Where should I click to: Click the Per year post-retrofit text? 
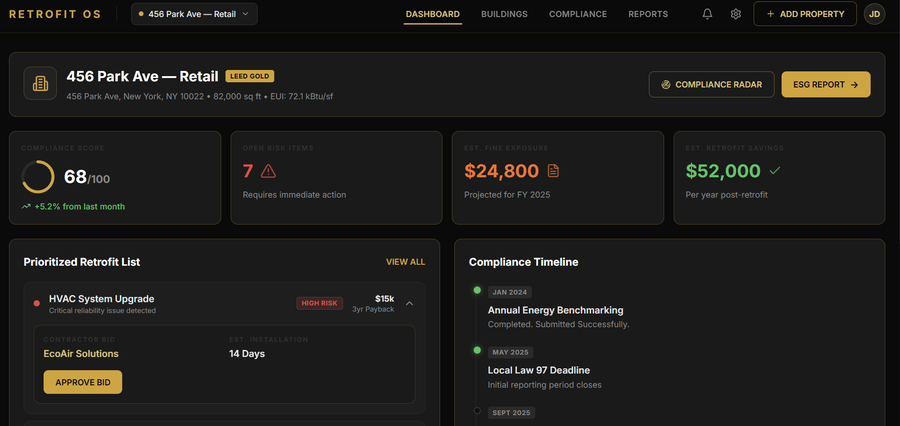click(727, 195)
